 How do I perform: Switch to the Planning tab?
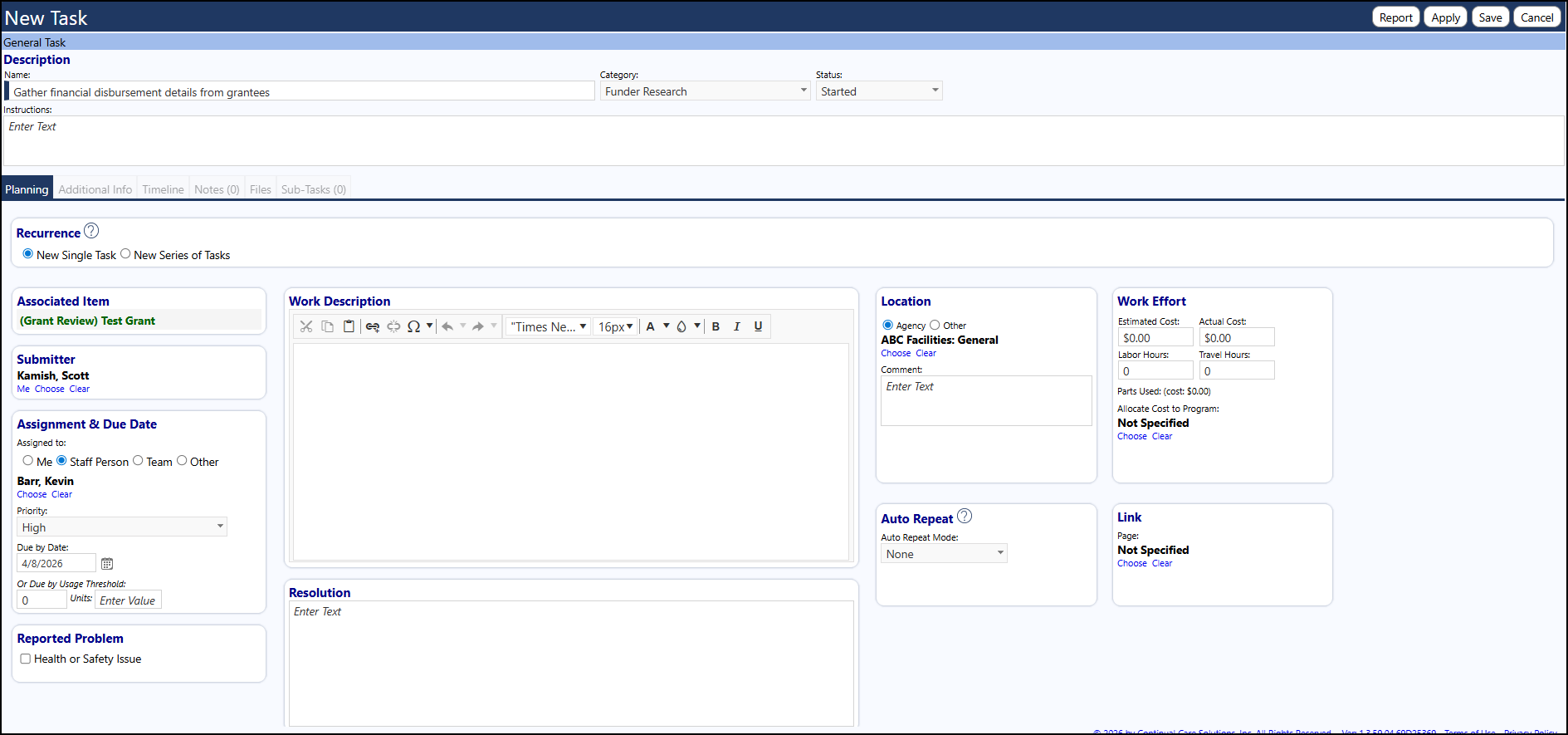27,189
